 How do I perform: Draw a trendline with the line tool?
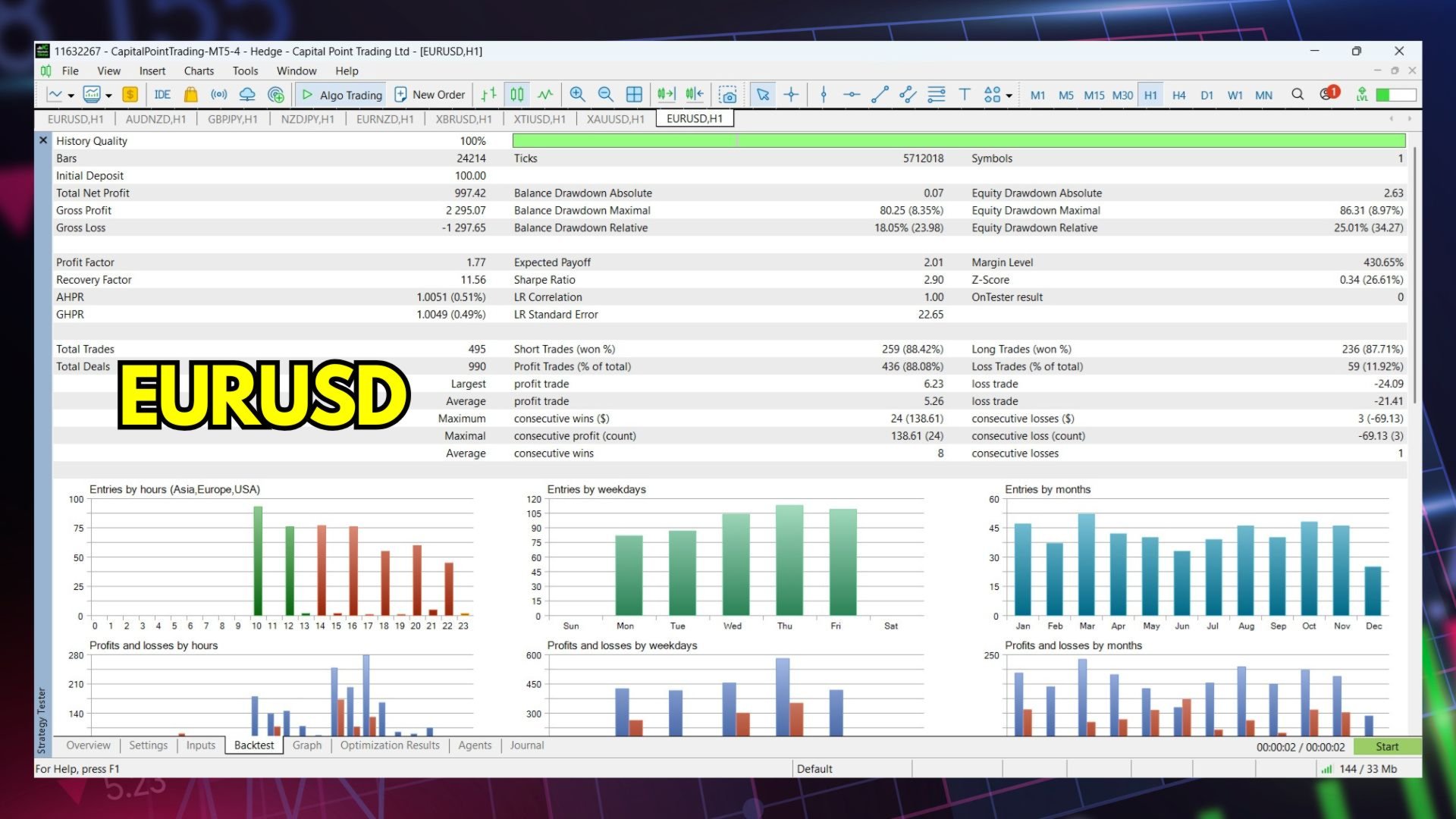(x=880, y=95)
